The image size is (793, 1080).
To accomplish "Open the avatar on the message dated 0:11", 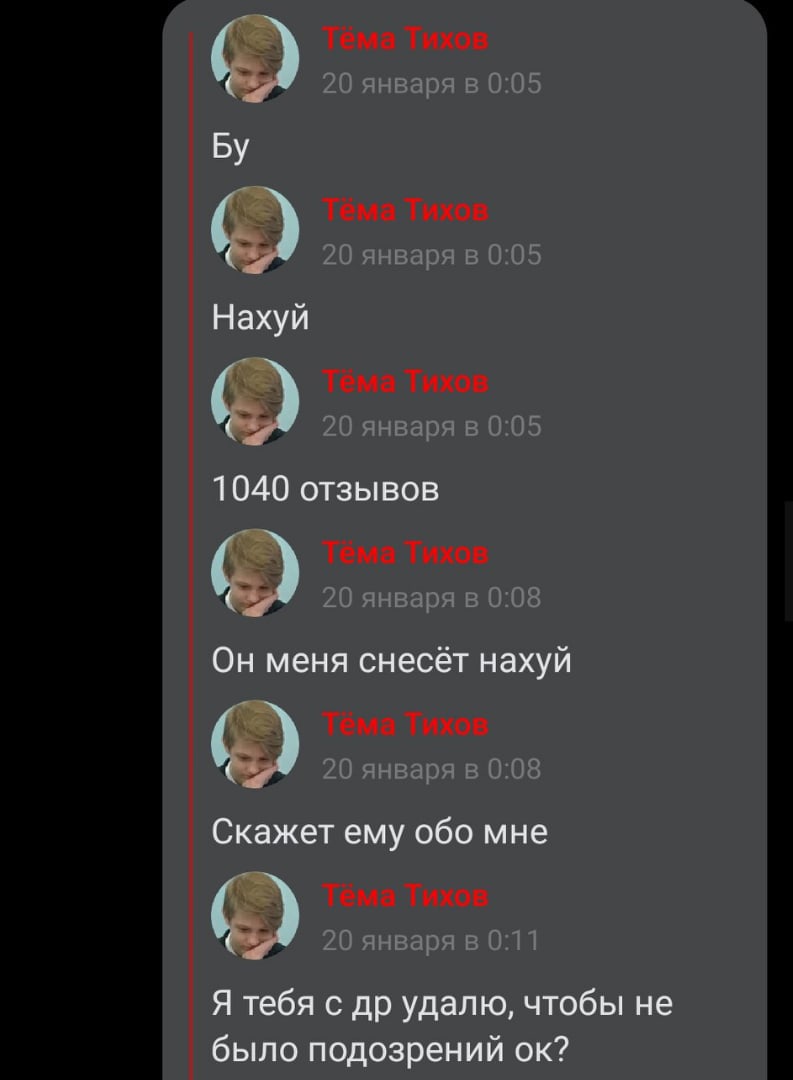I will point(255,916).
